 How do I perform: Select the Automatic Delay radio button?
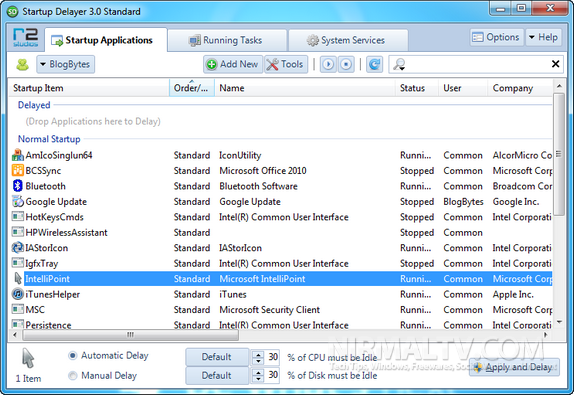(x=73, y=355)
